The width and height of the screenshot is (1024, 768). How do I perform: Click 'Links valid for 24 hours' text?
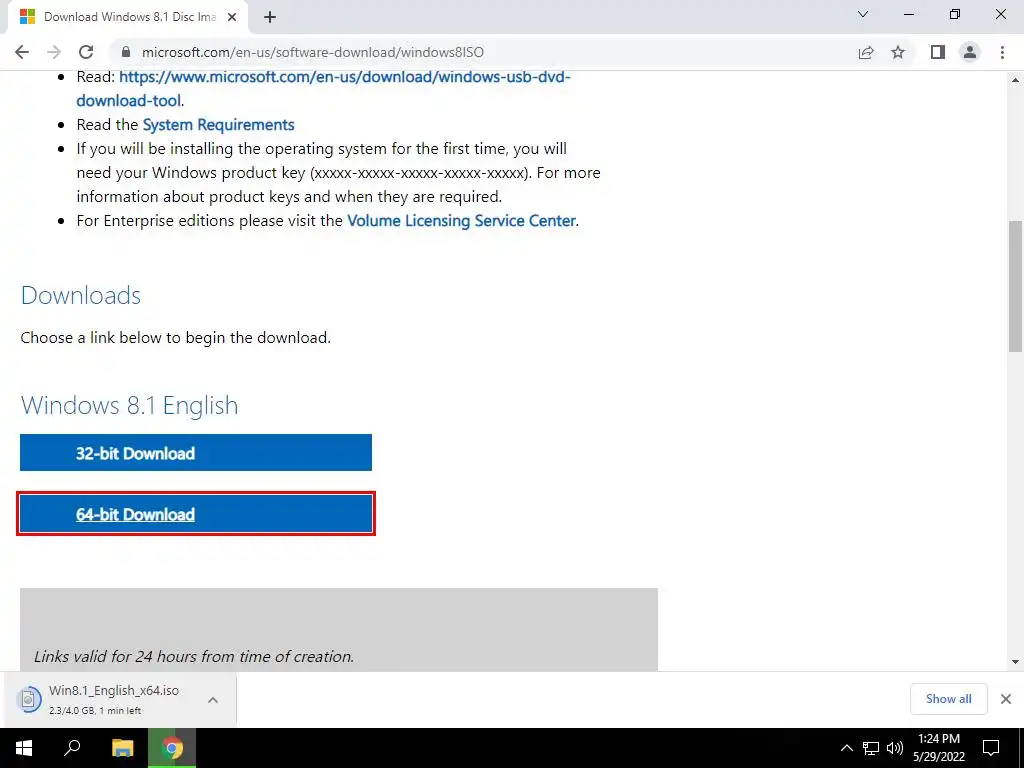(x=194, y=656)
